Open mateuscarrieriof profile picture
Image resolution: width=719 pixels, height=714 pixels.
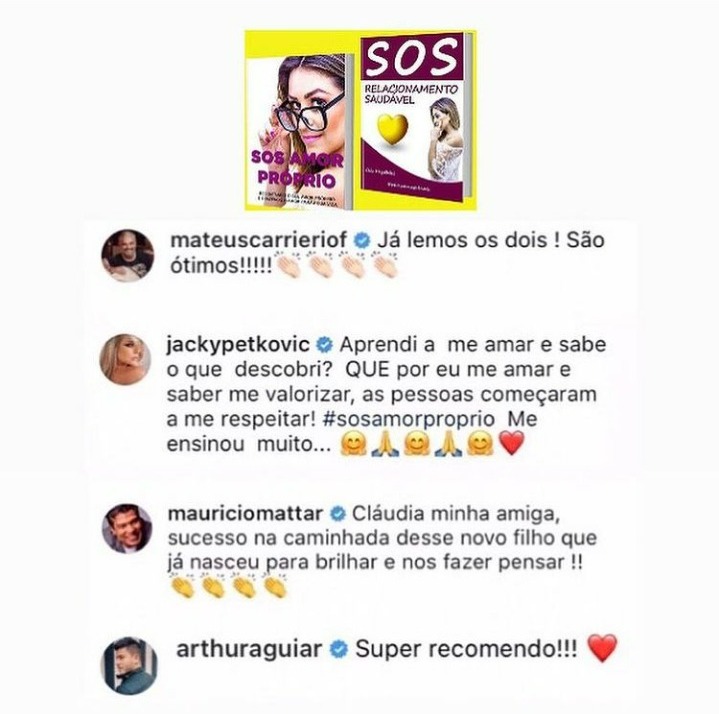pyautogui.click(x=127, y=255)
